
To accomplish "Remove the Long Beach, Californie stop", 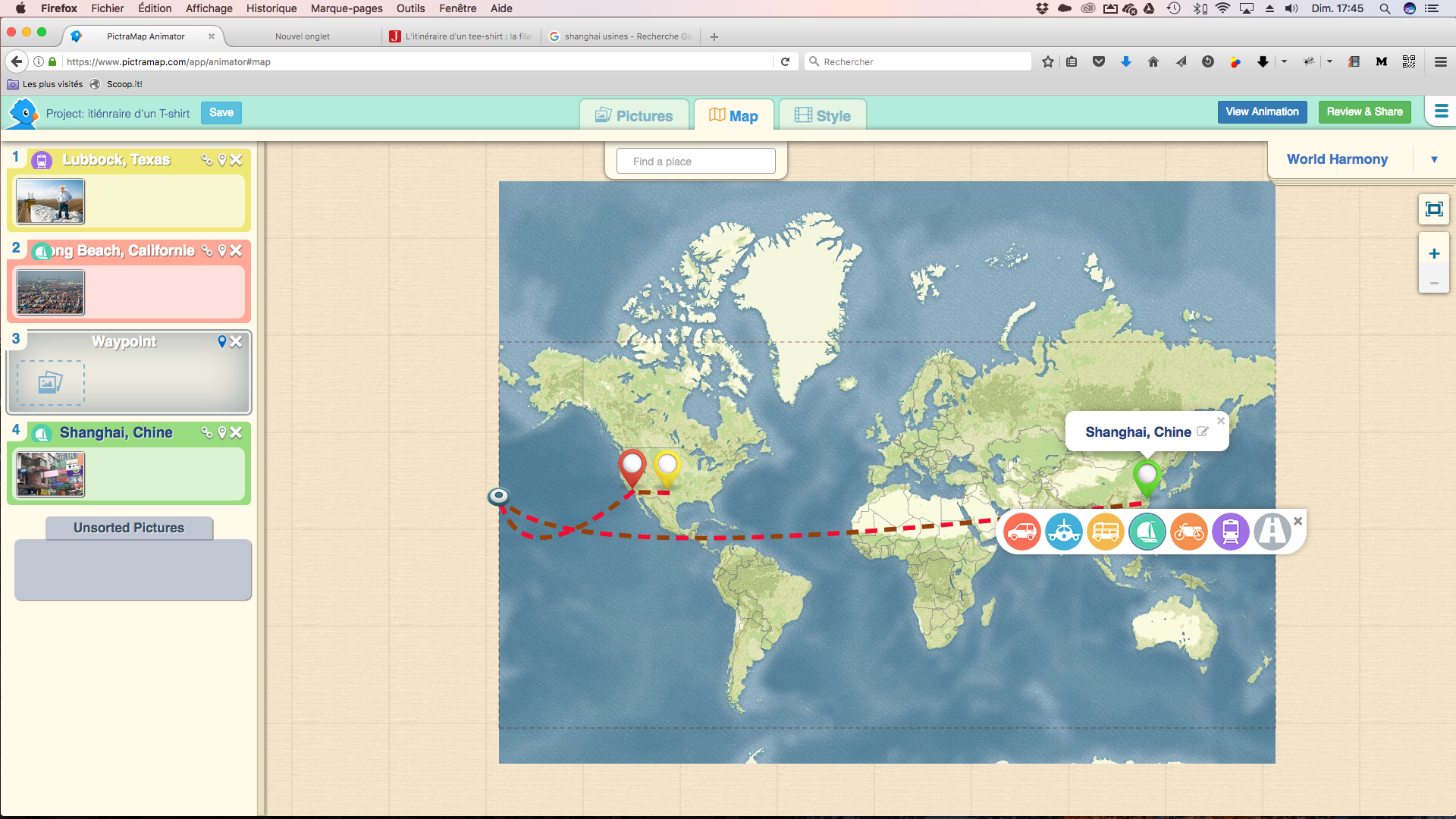I will (x=236, y=251).
